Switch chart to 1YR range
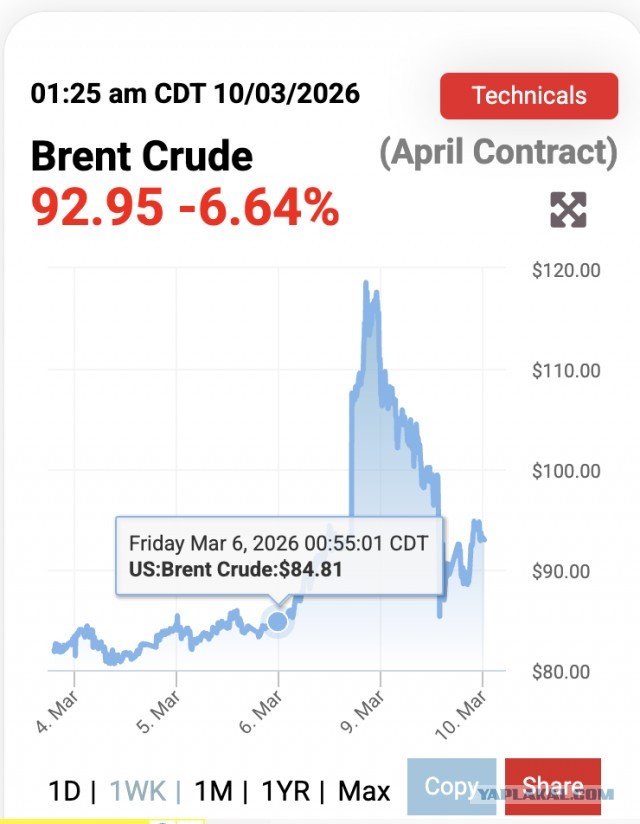 pyautogui.click(x=285, y=790)
